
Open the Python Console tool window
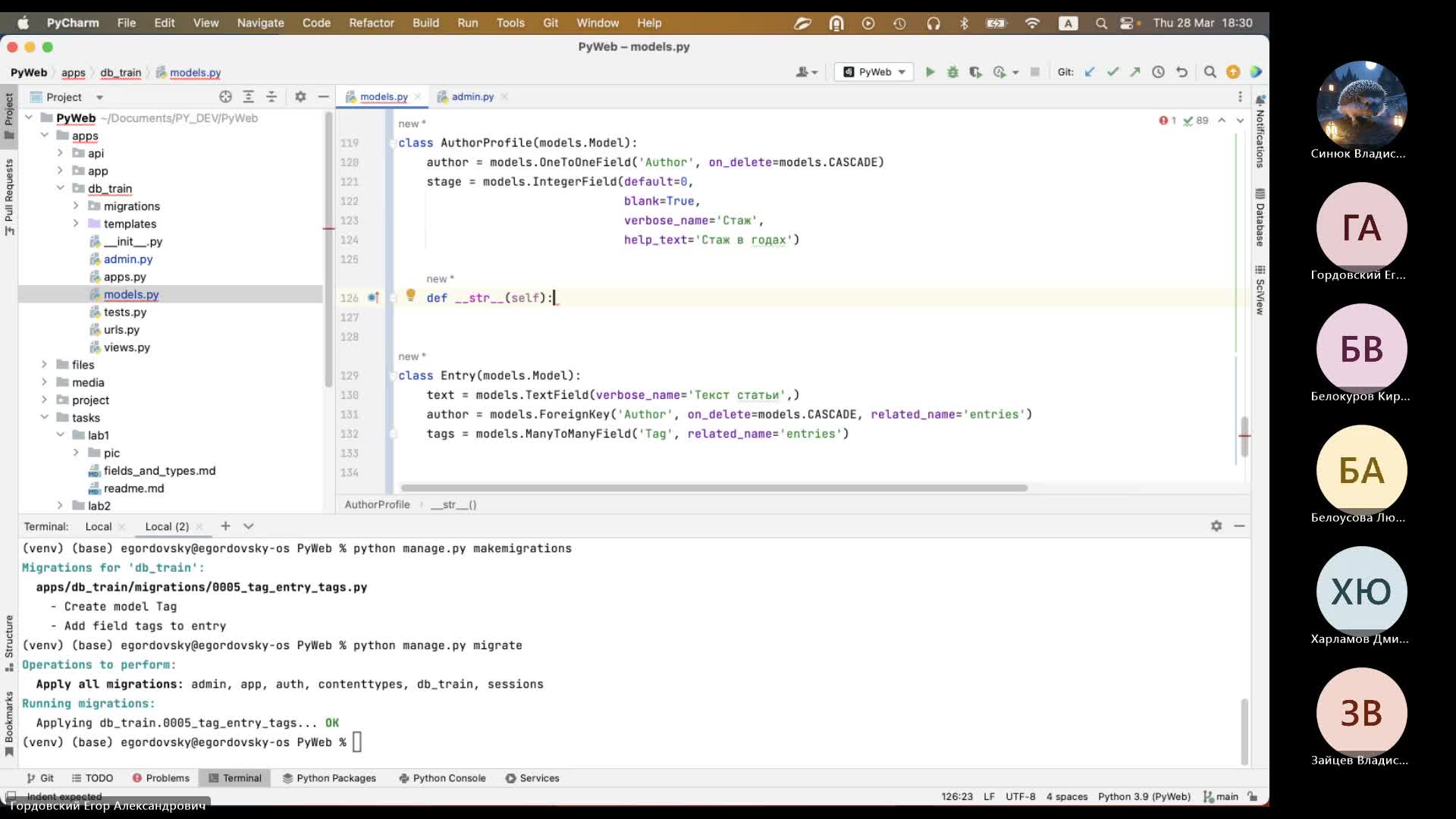click(x=442, y=778)
